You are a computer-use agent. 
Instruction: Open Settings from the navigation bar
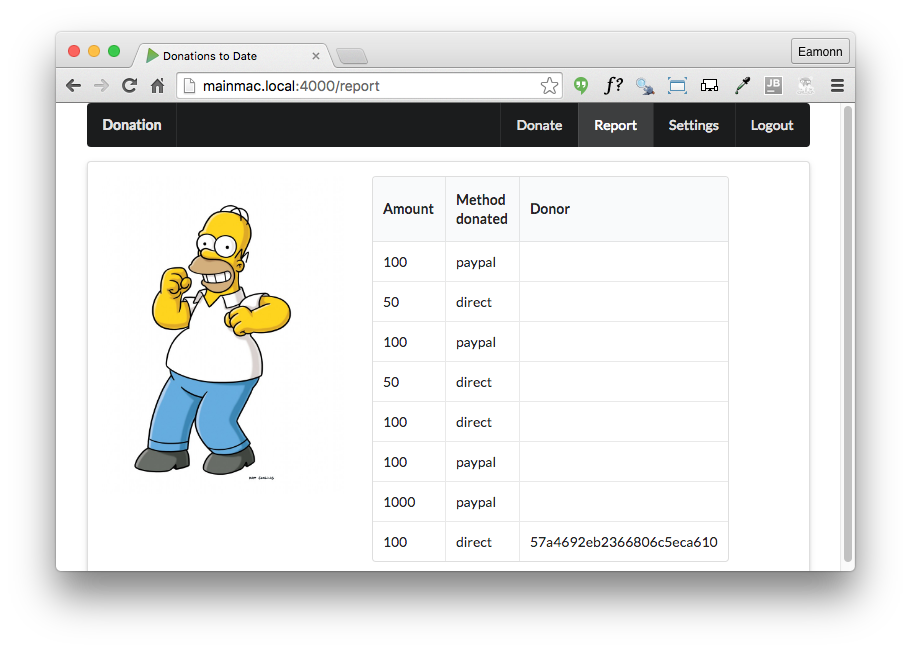[x=693, y=125]
